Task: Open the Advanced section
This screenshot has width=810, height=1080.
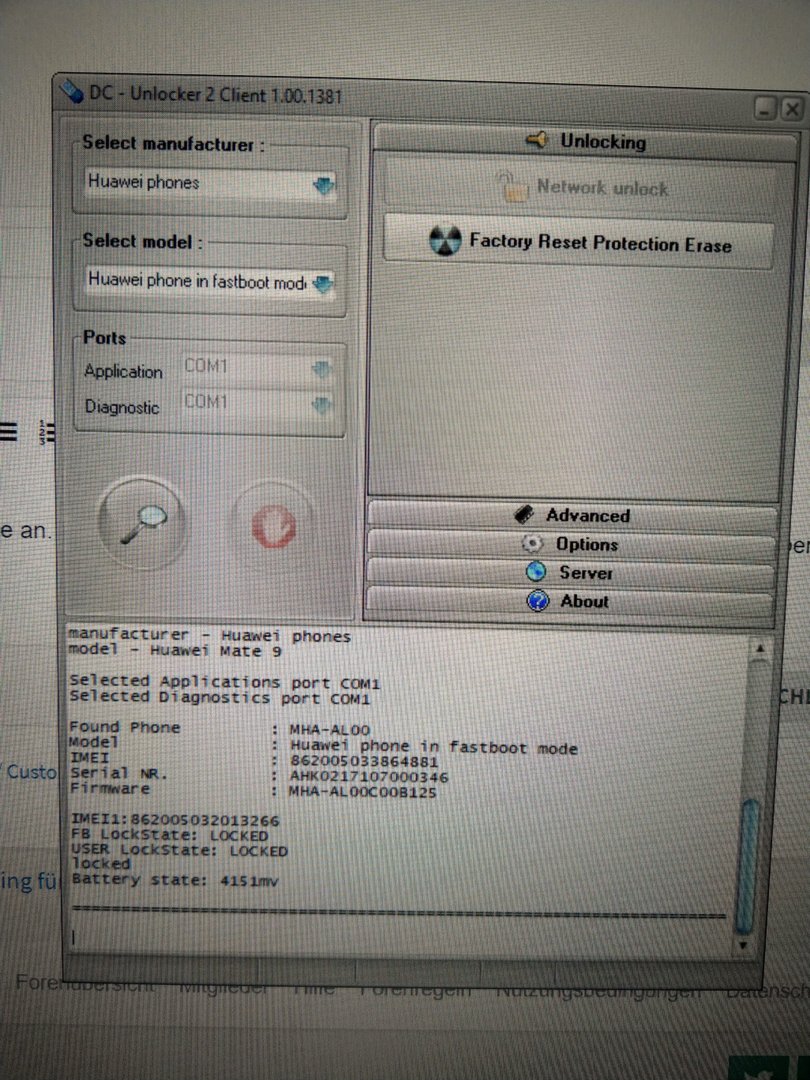Action: [x=572, y=515]
